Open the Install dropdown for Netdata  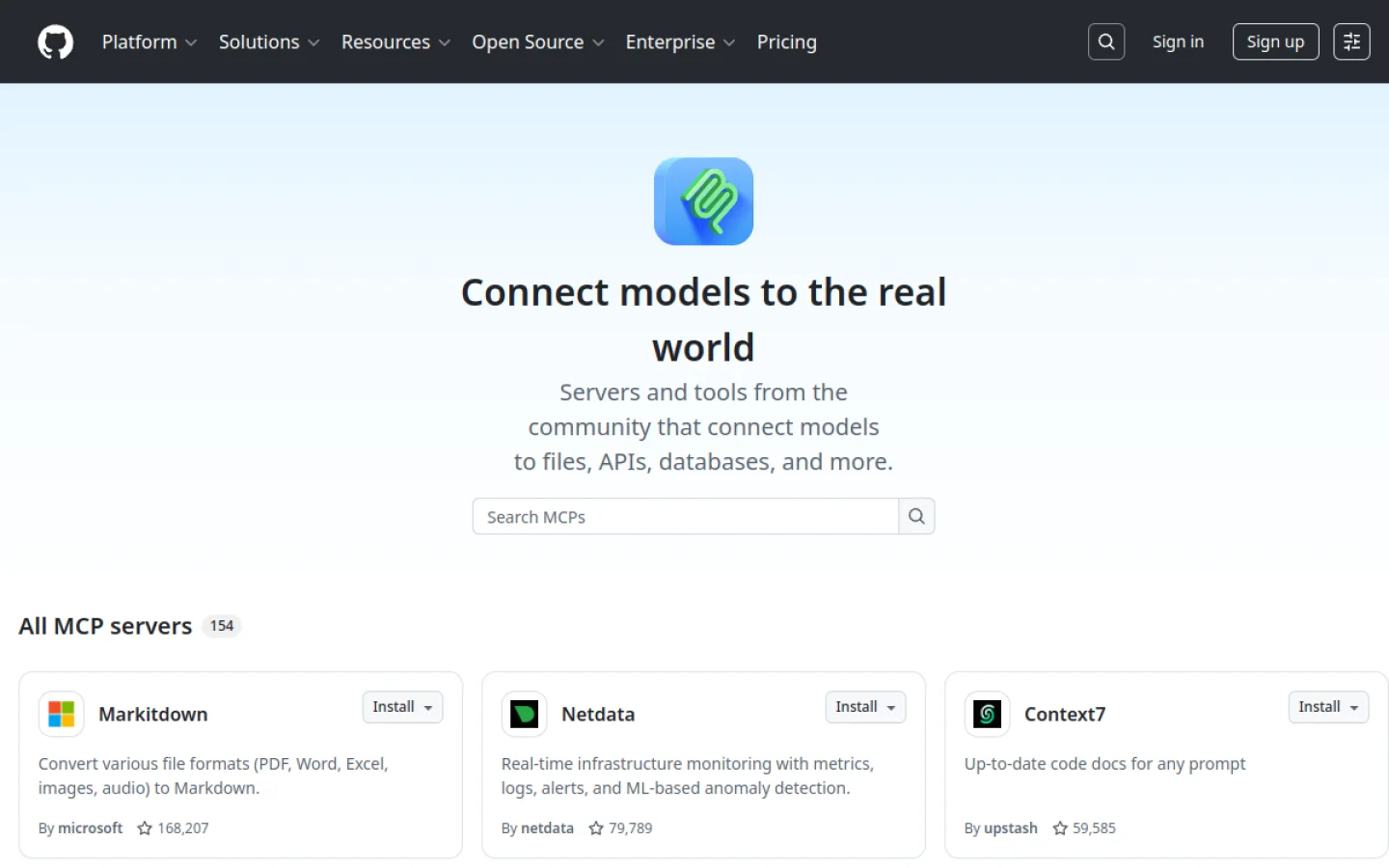[x=865, y=707]
